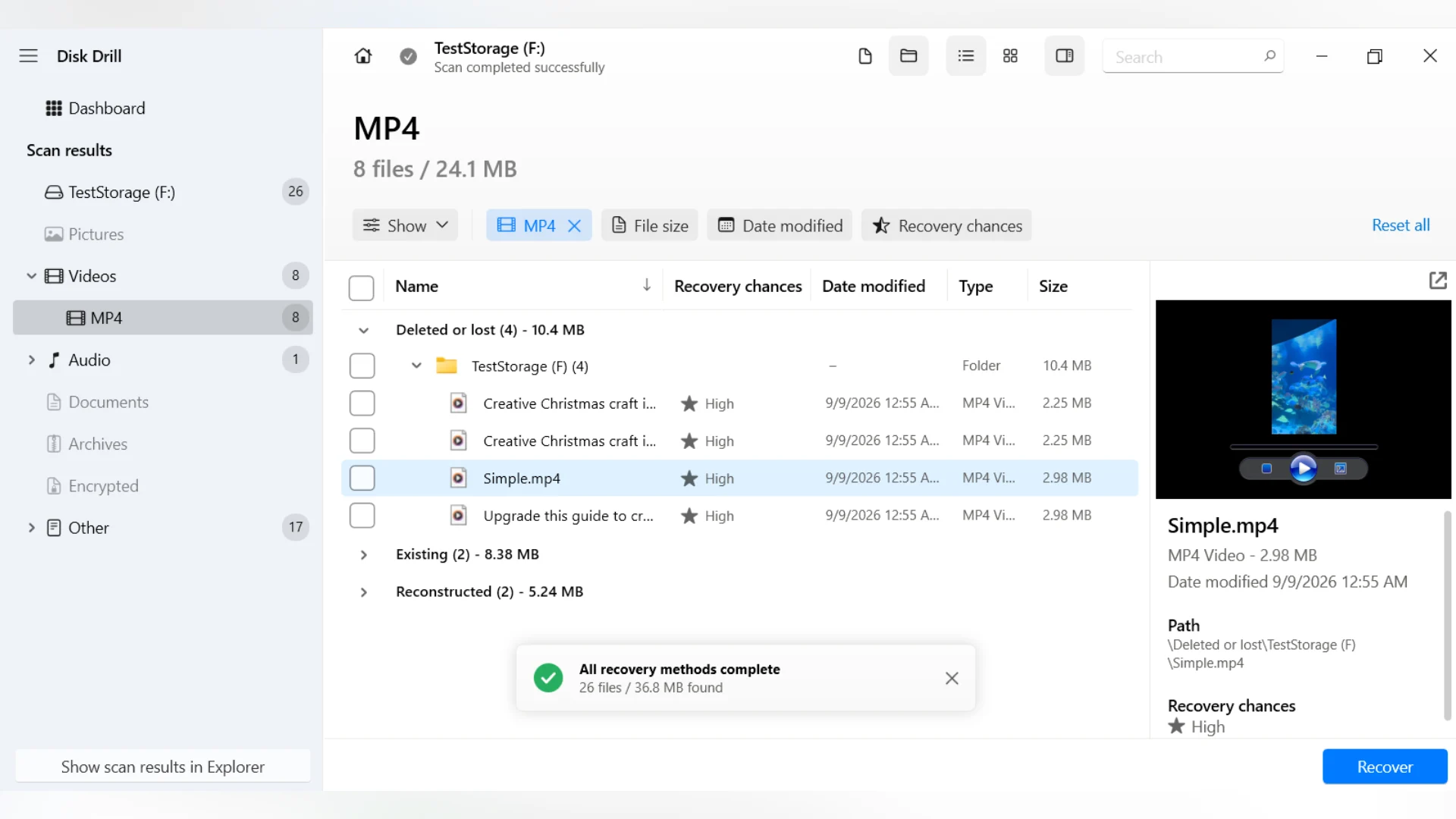Expand the Other sidebar category
The image size is (1456, 819).
31,527
